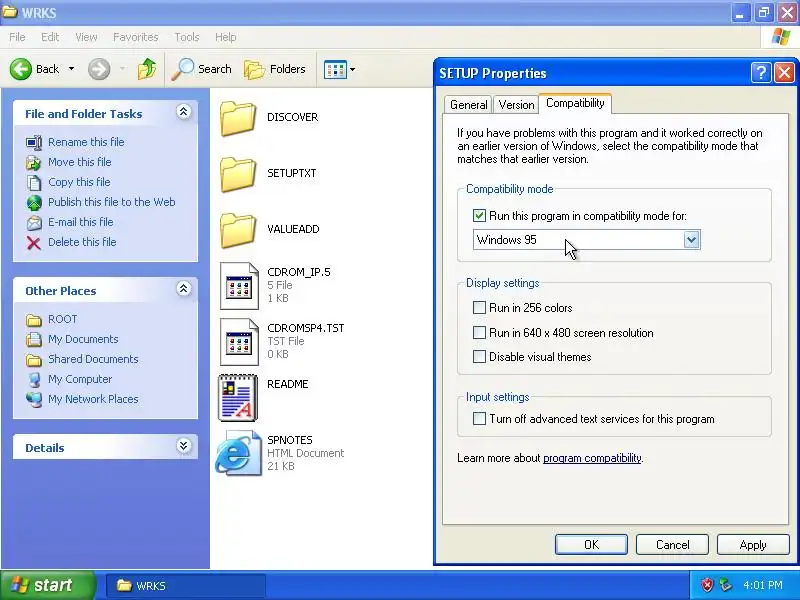Select the README document icon

[x=238, y=398]
